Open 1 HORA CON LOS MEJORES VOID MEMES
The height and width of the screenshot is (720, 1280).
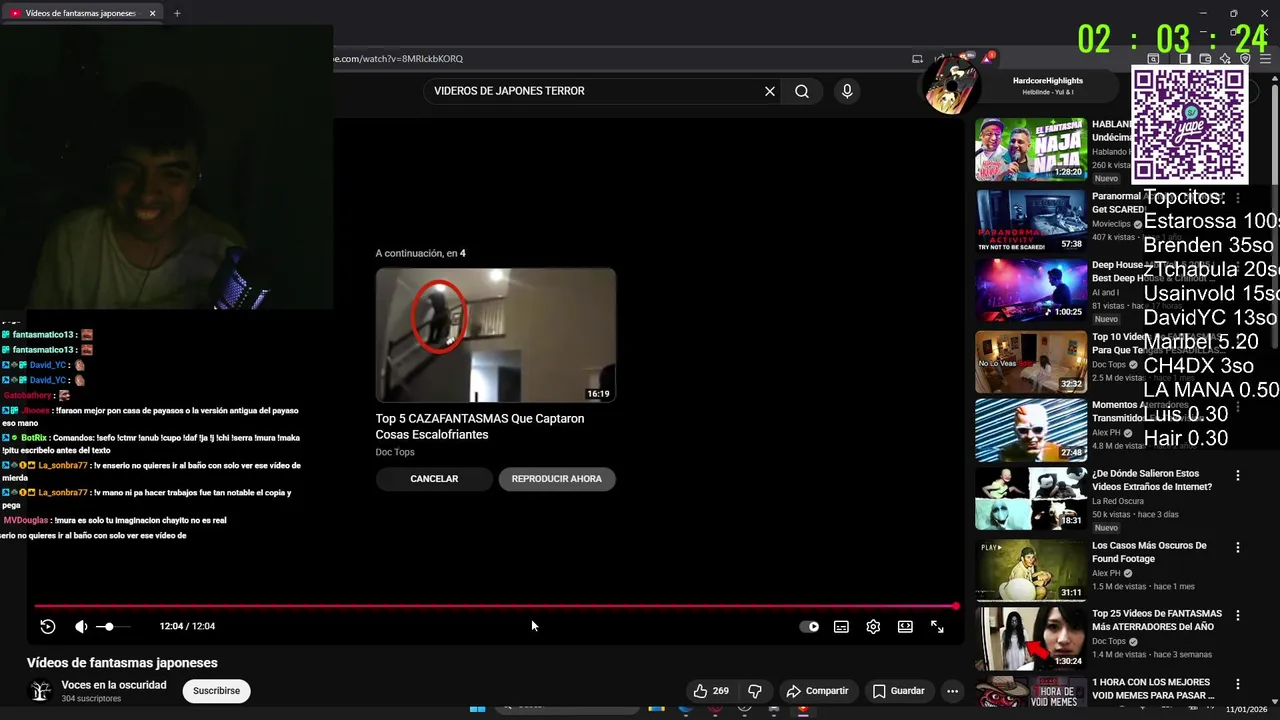1154,689
